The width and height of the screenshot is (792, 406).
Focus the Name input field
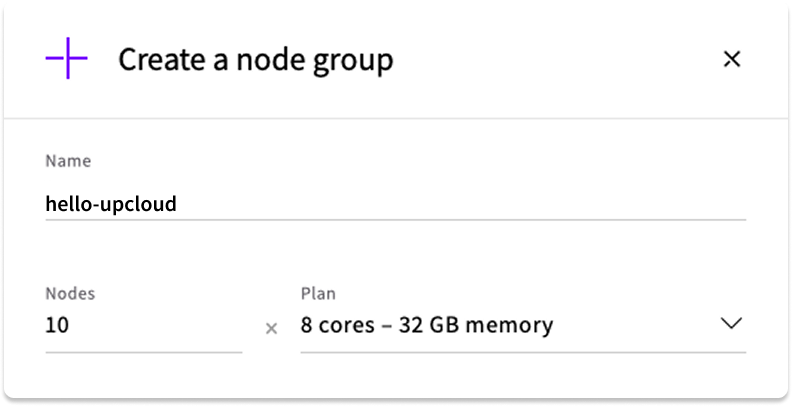point(395,204)
